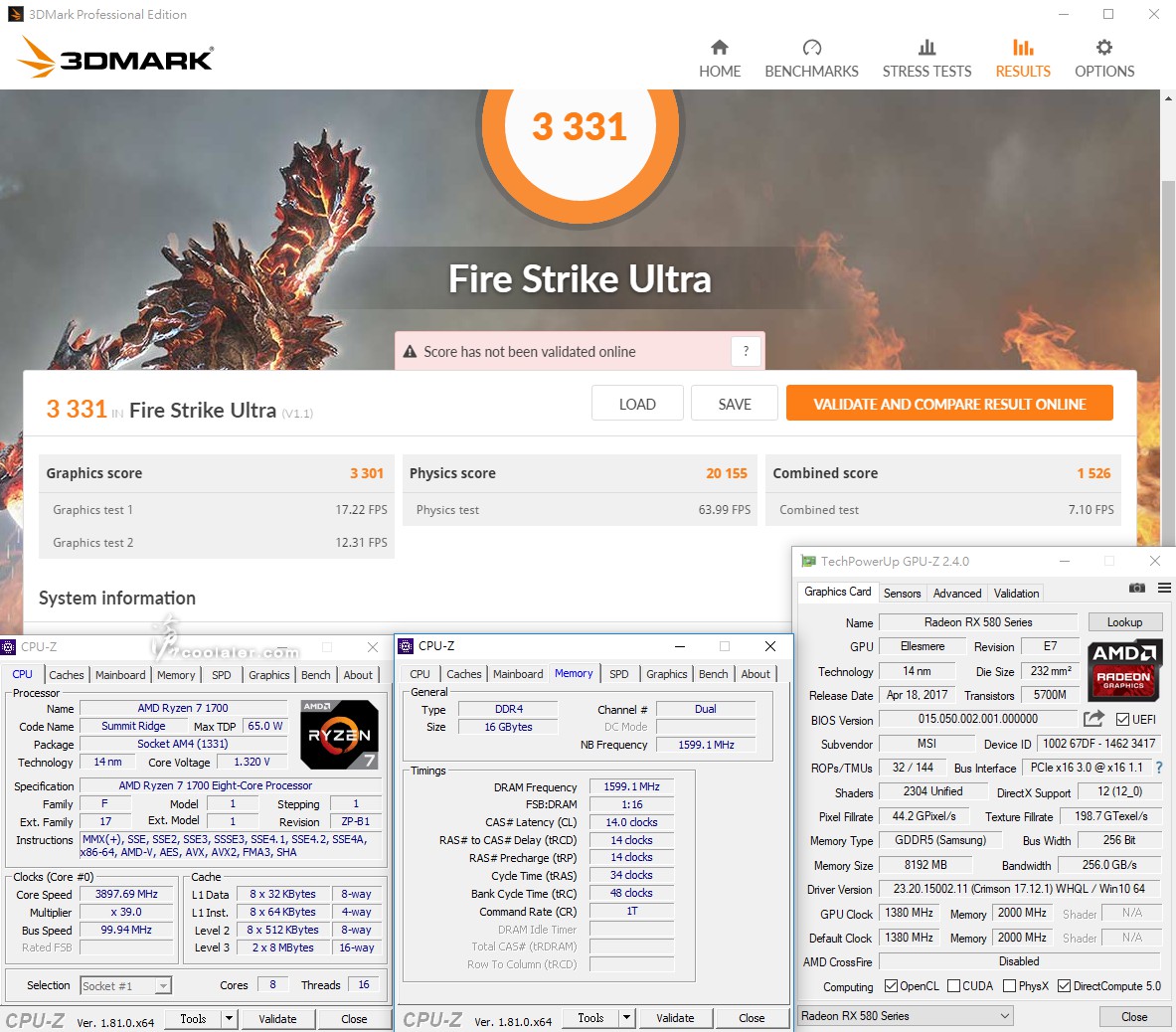This screenshot has width=1176, height=1032.
Task: Go to the 3DMark Home icon
Action: point(720,48)
